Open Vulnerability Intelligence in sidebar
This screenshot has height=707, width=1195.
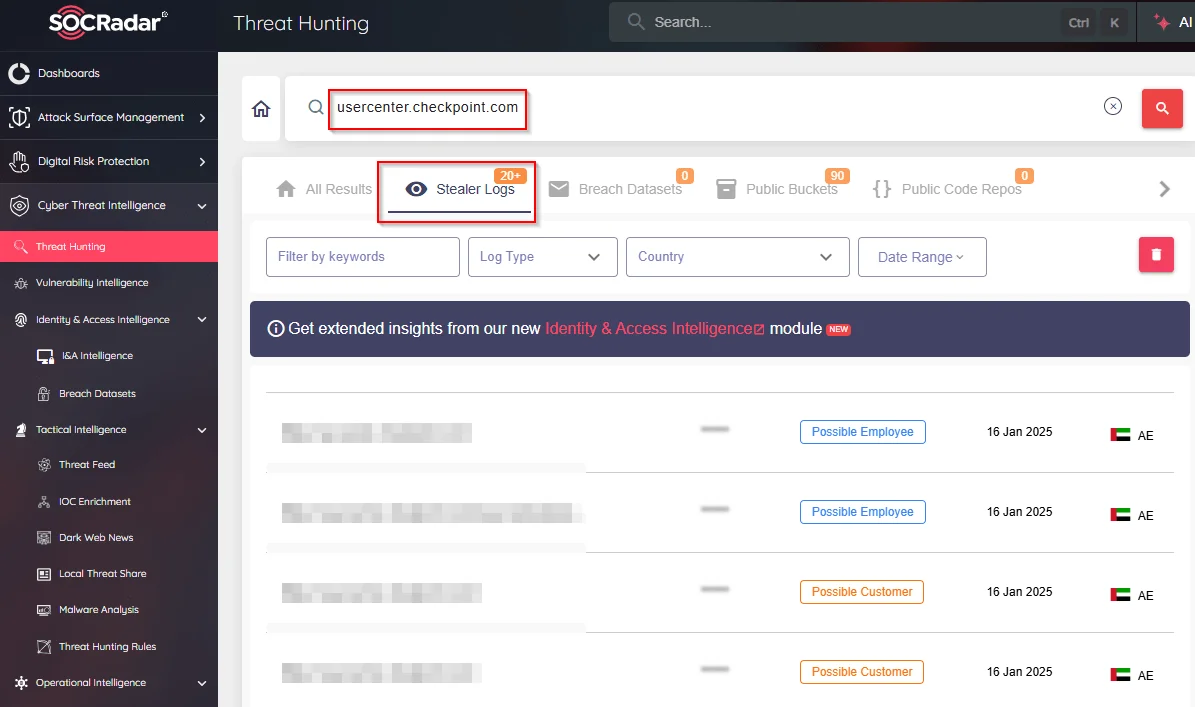[x=92, y=283]
